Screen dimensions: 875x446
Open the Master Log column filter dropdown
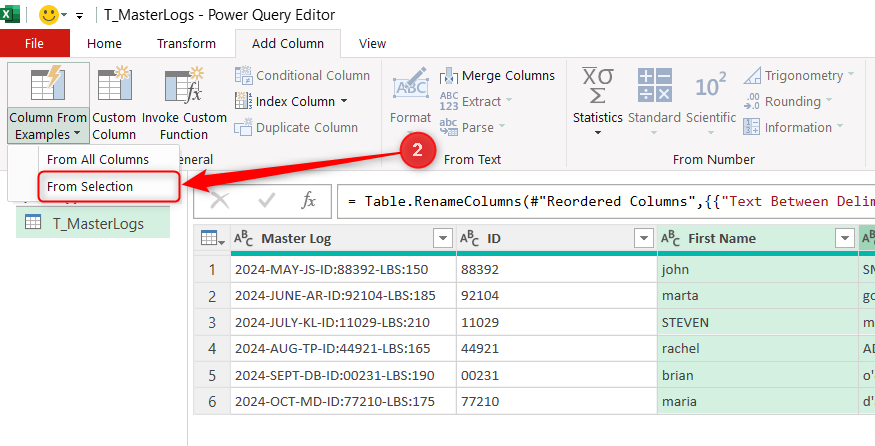tap(443, 239)
